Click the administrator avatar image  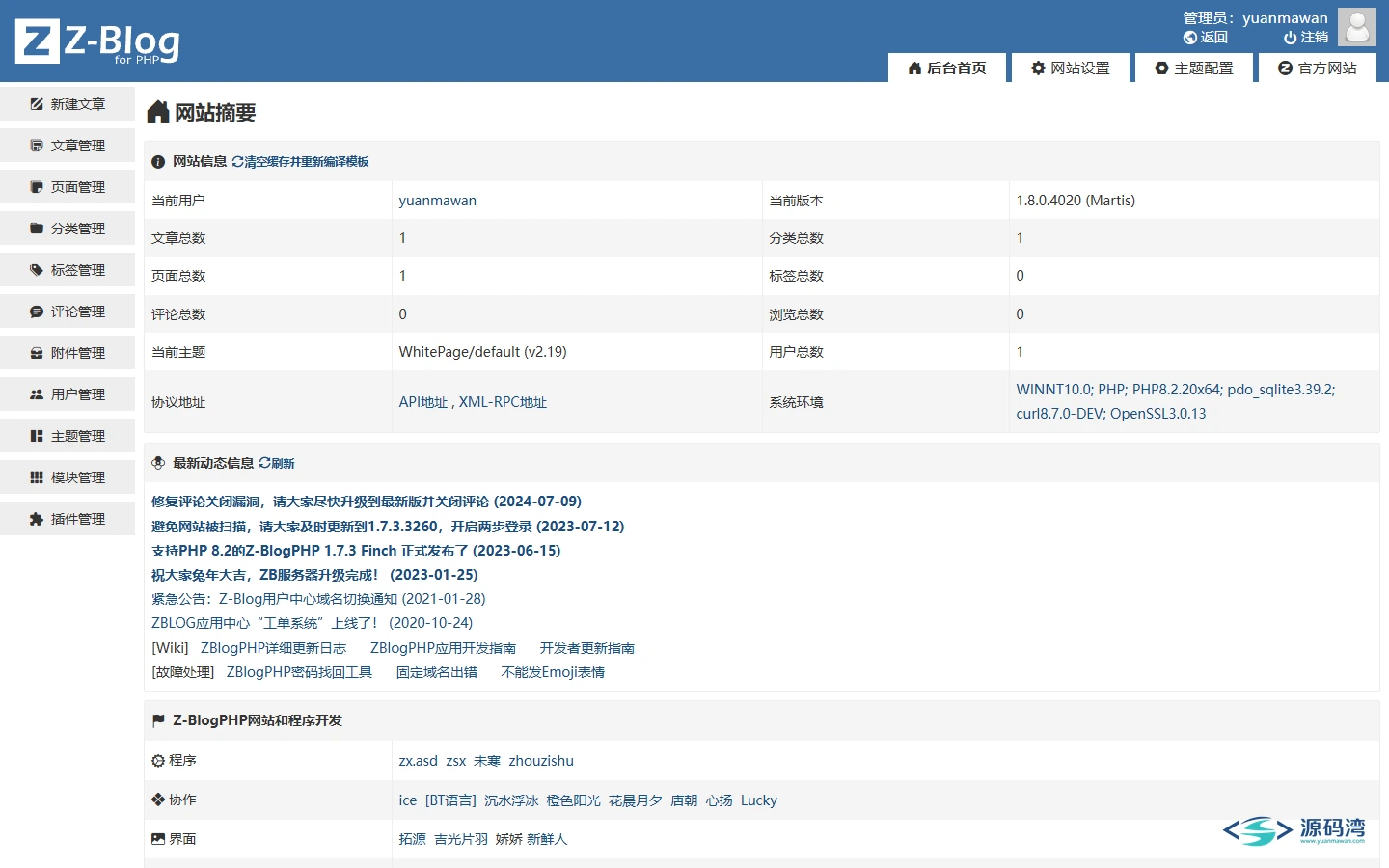point(1357,27)
